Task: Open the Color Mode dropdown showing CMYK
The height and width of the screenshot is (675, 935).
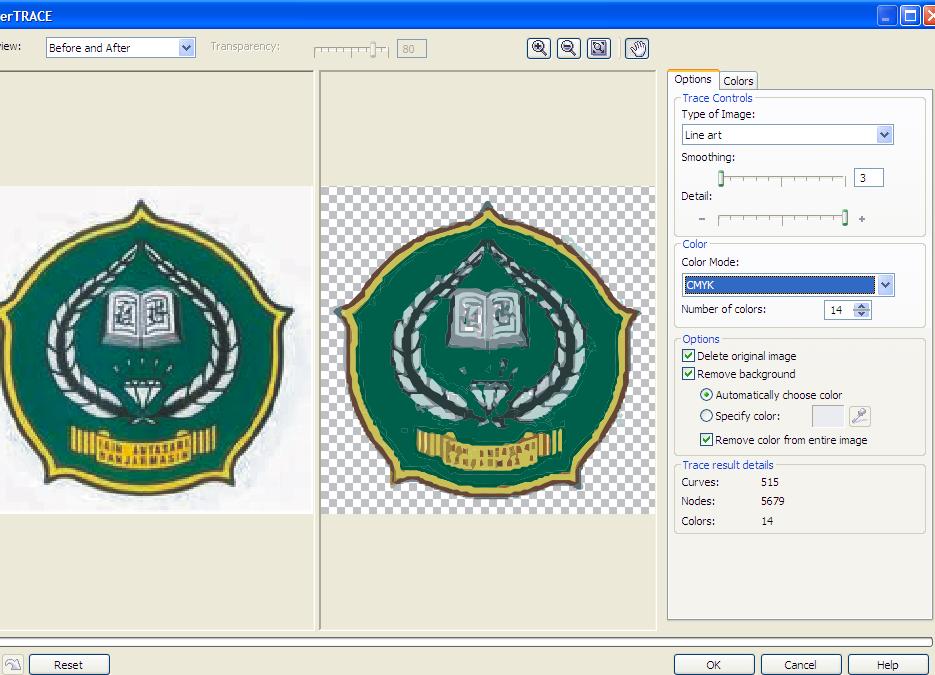Action: 787,285
